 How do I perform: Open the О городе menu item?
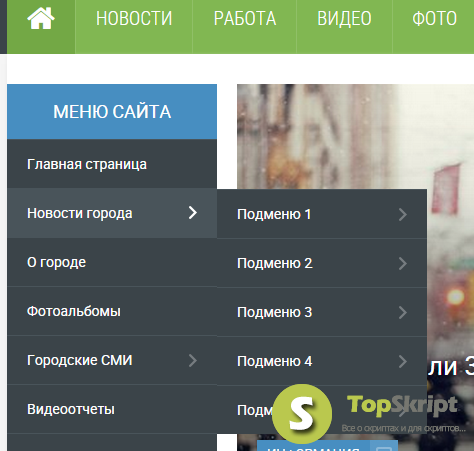click(112, 262)
